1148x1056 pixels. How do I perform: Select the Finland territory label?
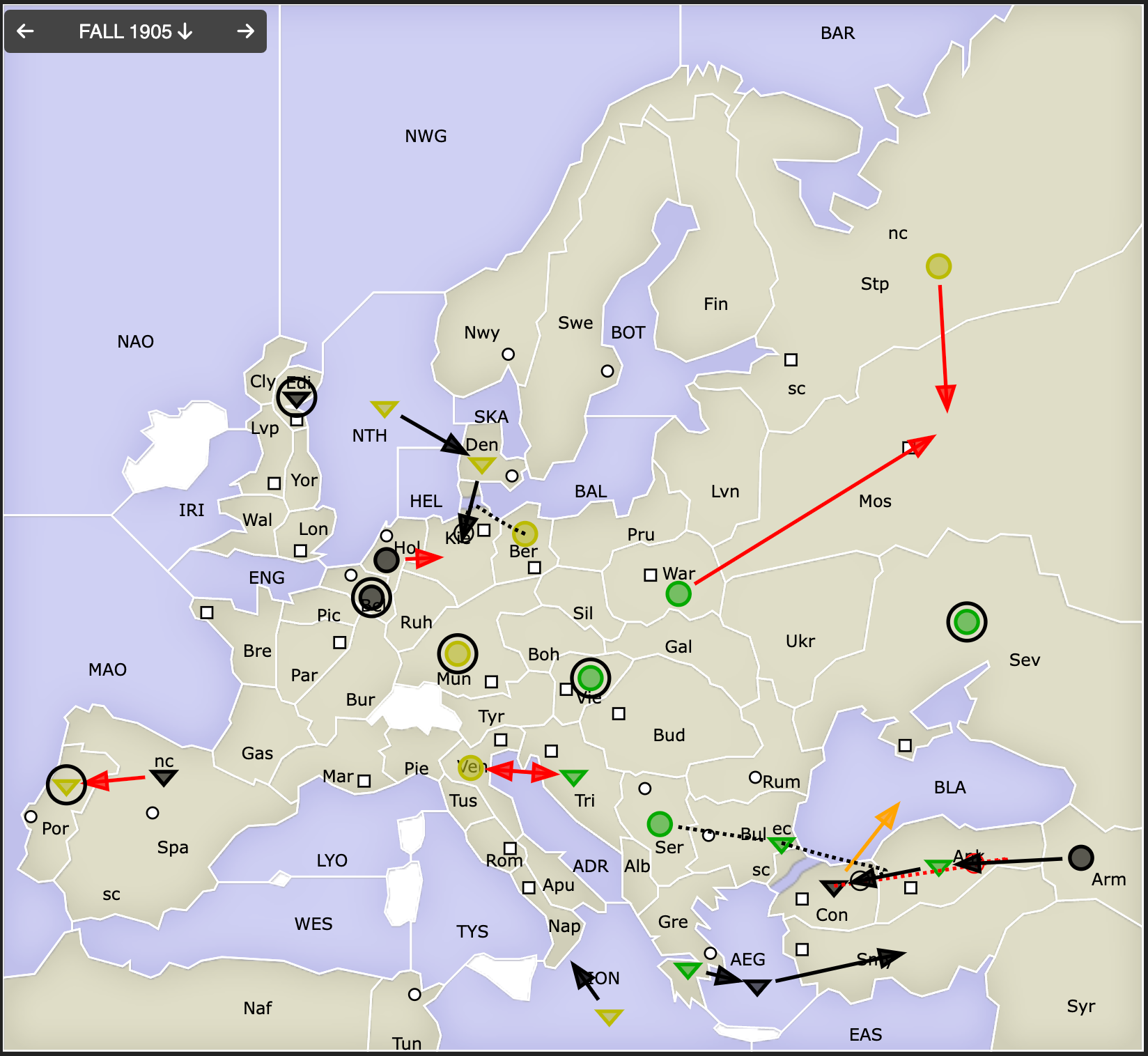(715, 304)
